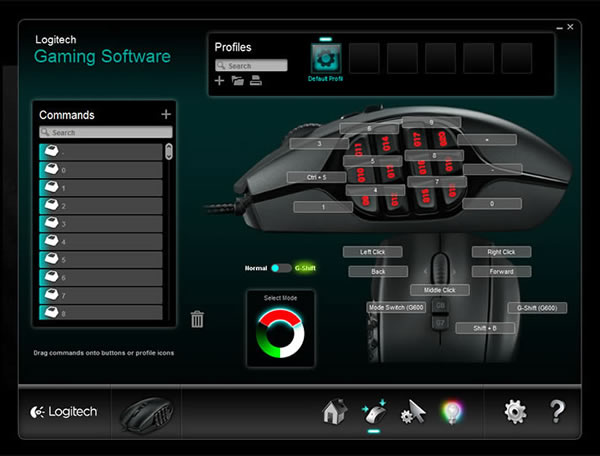Viewport: 600px width, 456px height.
Task: Select the '5' command row
Action: point(101,259)
